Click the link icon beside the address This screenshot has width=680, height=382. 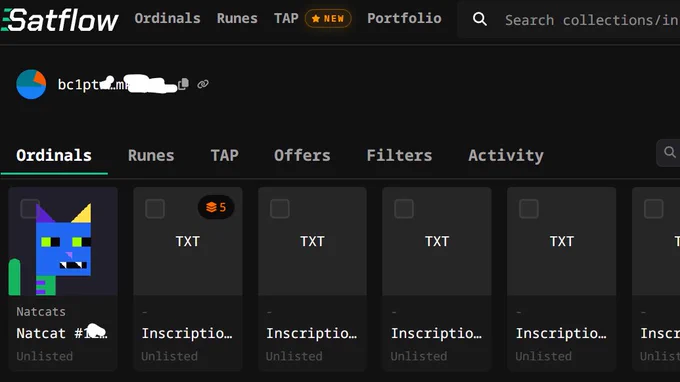[203, 84]
